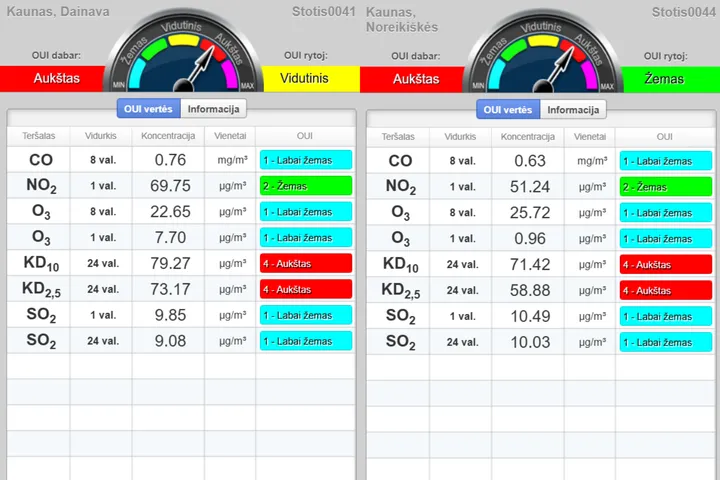Open OUI vertės tab in Dainava panel
The height and width of the screenshot is (480, 720).
[148, 109]
